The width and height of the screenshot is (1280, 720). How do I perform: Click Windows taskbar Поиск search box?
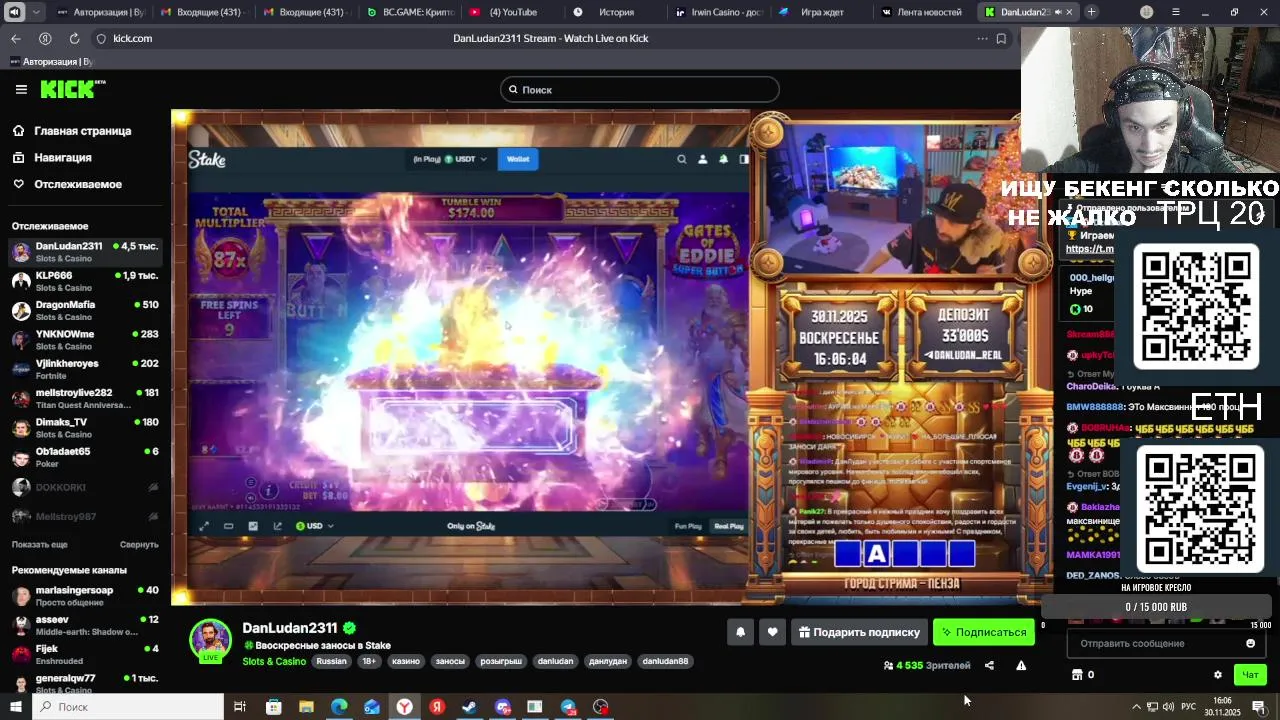129,707
